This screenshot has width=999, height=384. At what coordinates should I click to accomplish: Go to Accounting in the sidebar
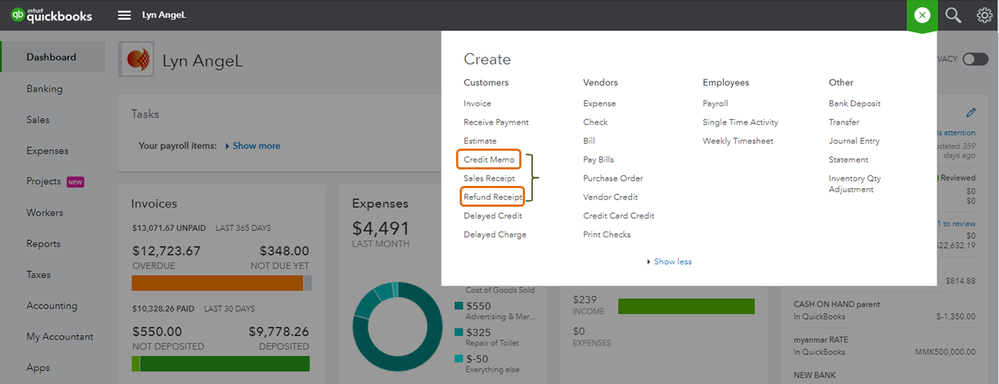pos(52,306)
